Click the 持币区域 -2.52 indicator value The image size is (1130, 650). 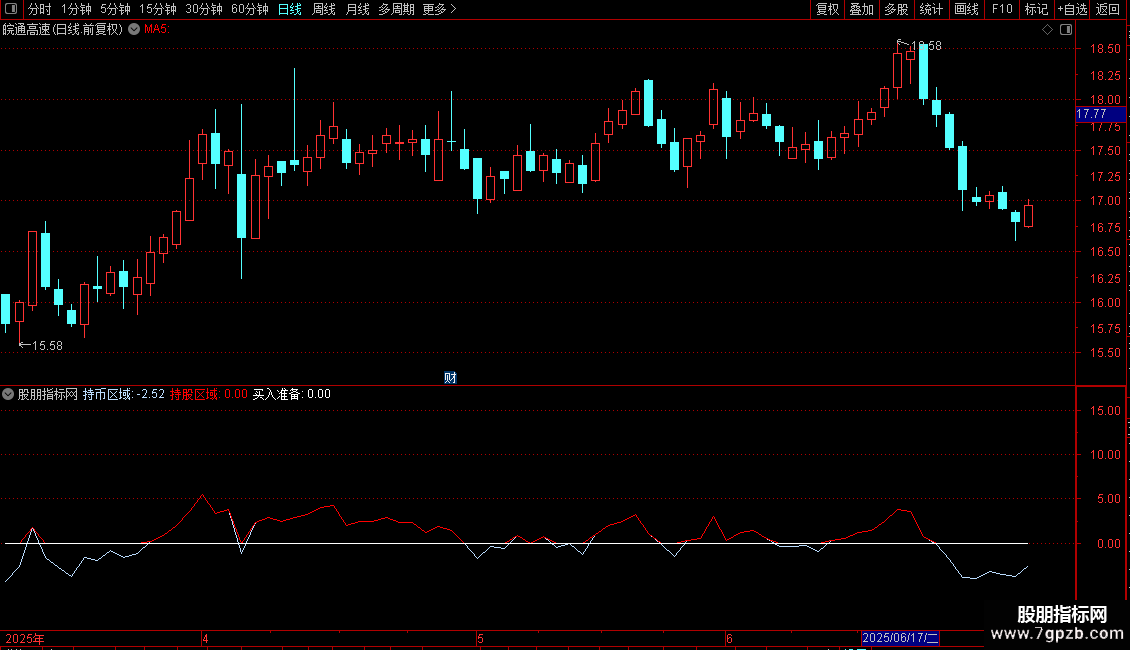[124, 394]
